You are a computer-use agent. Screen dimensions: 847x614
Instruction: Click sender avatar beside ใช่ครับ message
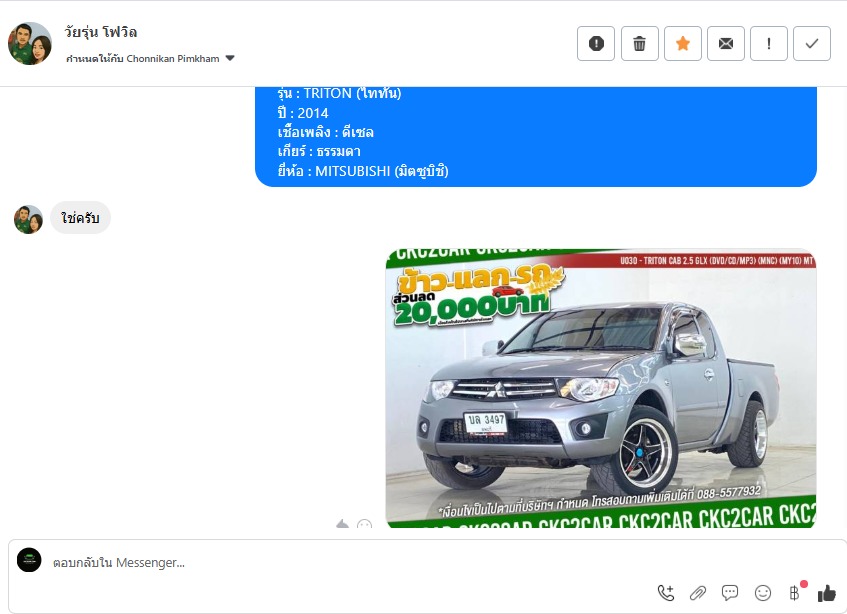coord(28,219)
